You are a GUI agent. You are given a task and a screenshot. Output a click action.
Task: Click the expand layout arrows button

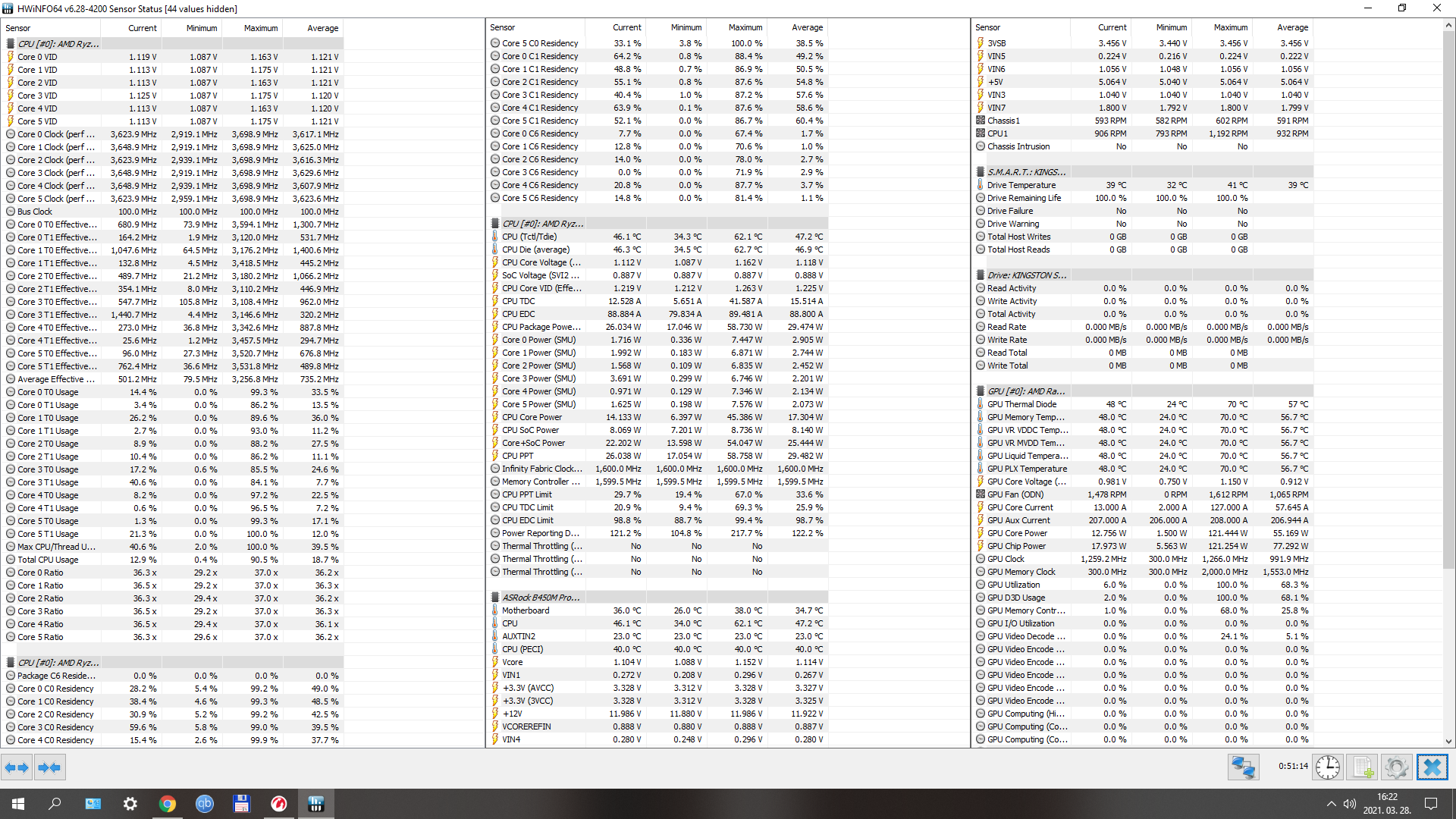pyautogui.click(x=17, y=767)
